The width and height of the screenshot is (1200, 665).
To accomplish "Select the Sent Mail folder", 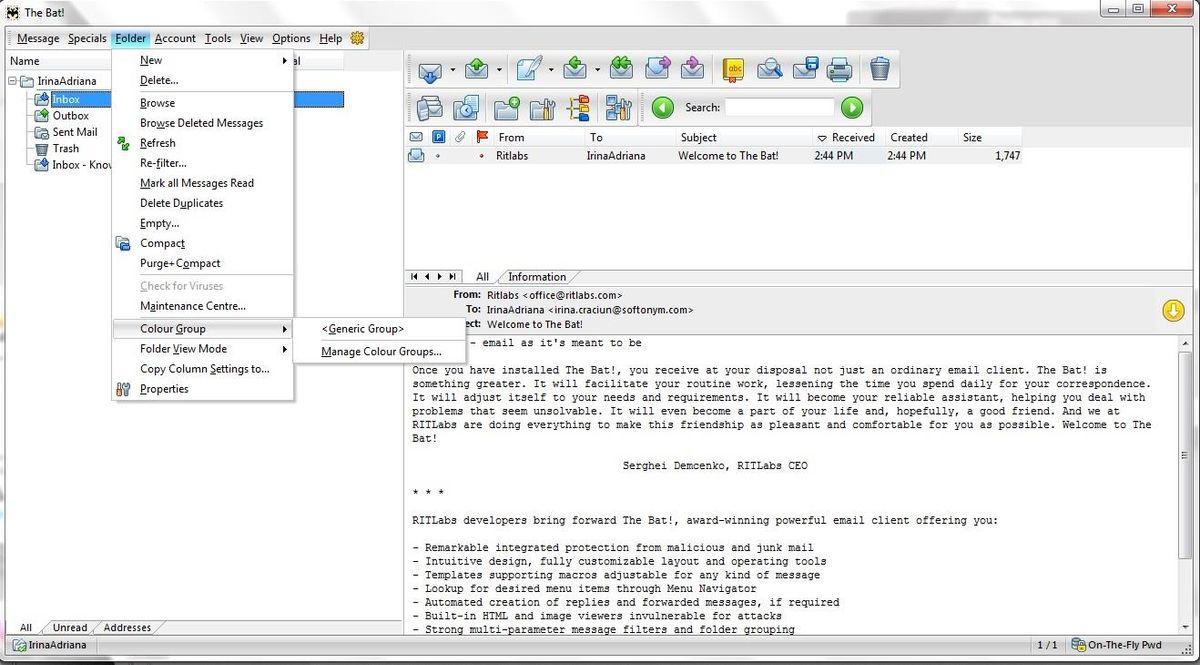I will tap(75, 132).
